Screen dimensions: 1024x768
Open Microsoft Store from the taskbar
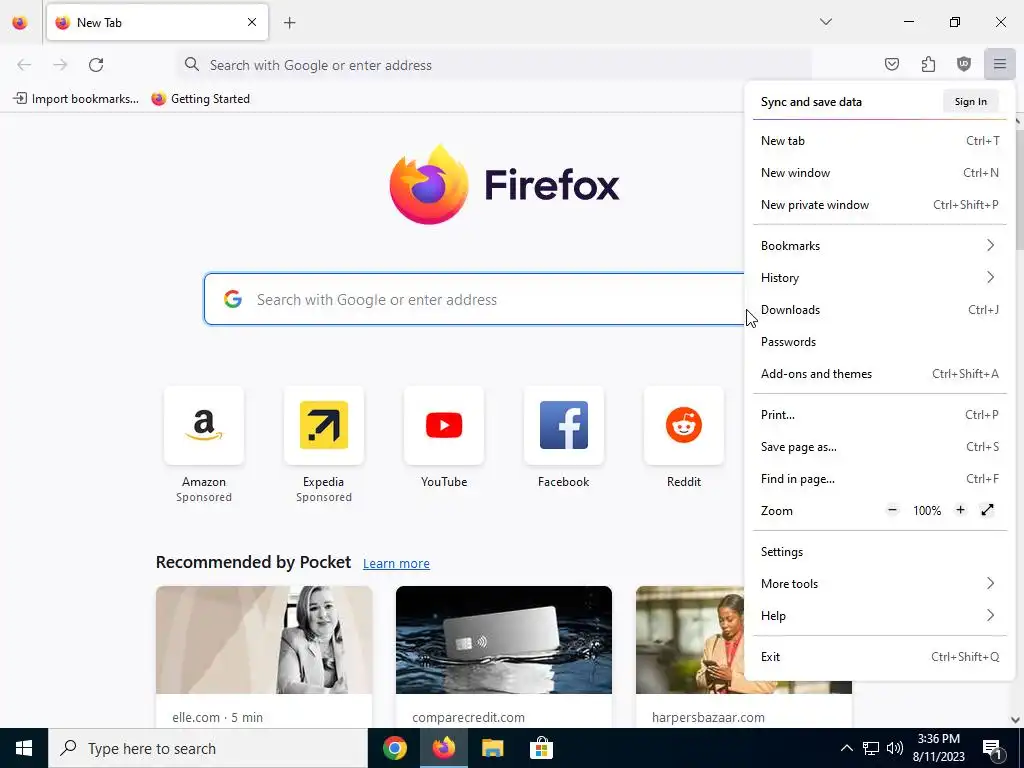pos(541,748)
